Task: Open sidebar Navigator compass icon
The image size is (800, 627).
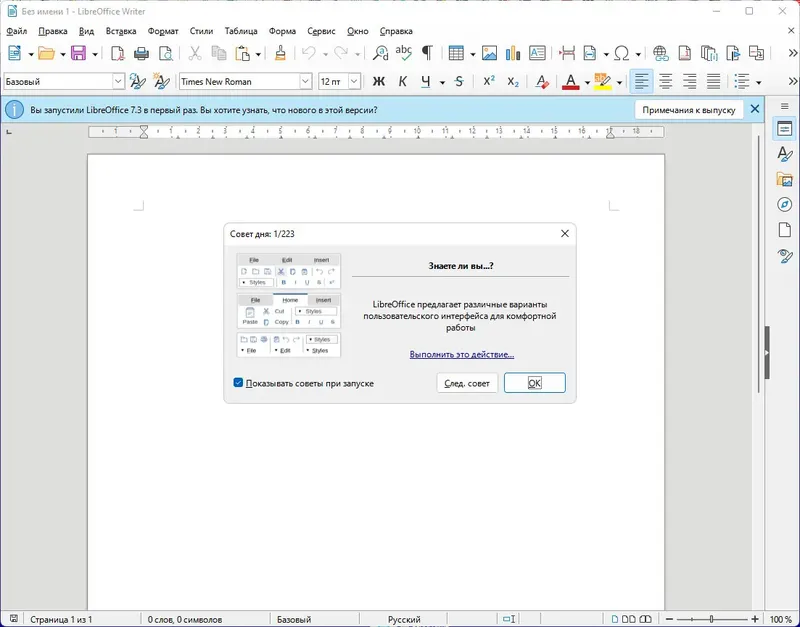Action: (784, 205)
